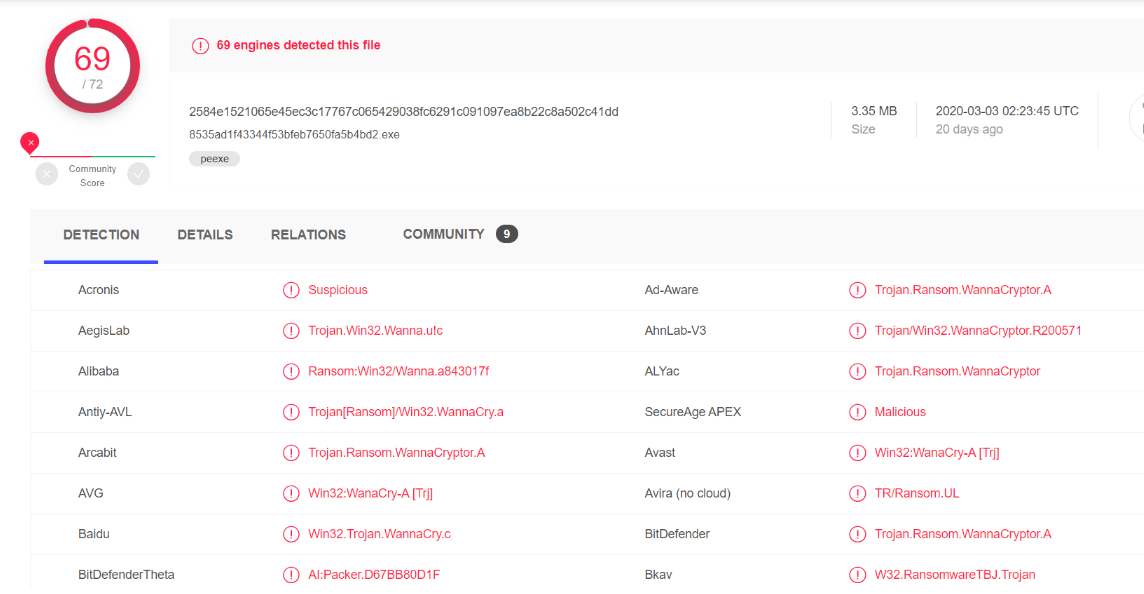The image size is (1144, 594).
Task: Select the DETECTION tab
Action: click(x=101, y=235)
